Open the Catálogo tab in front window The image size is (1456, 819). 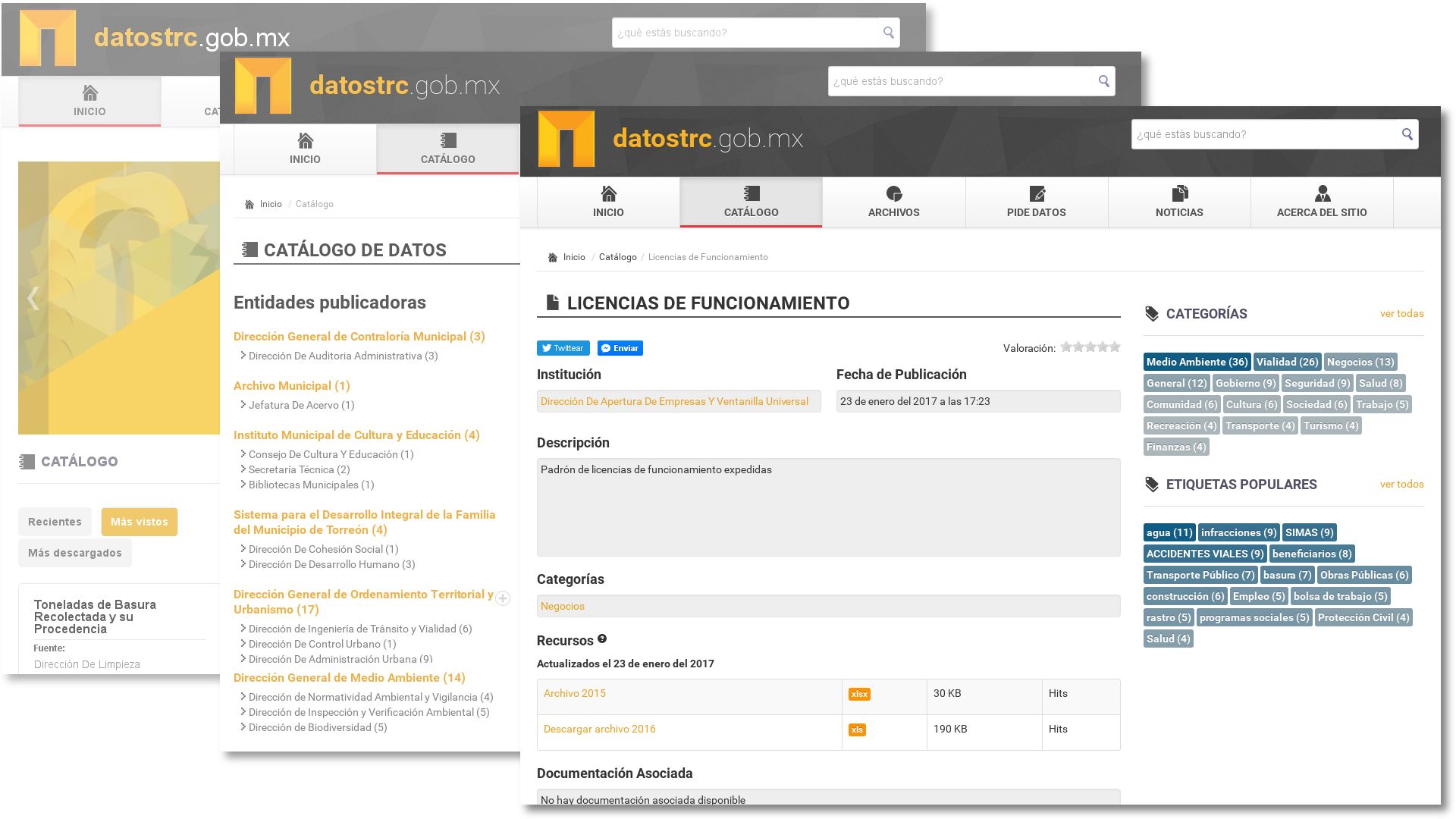751,202
